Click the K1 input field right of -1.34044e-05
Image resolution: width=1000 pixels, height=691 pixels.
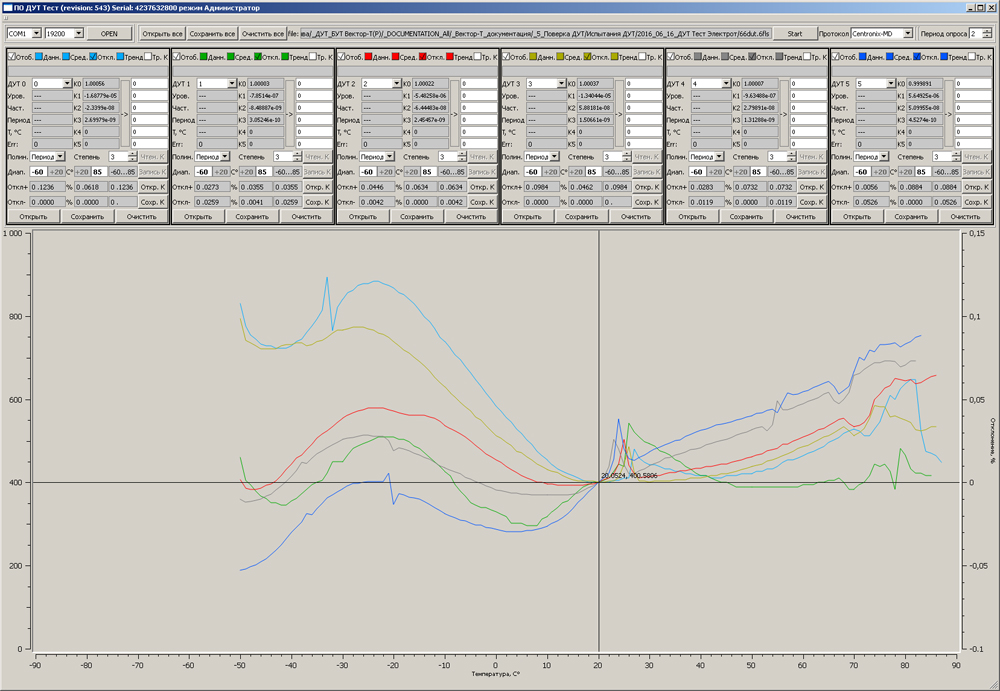tap(643, 96)
